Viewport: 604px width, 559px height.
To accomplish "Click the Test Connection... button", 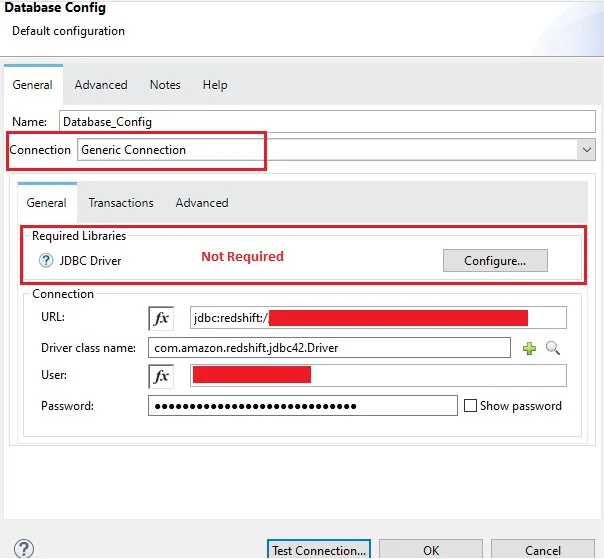I will (319, 550).
